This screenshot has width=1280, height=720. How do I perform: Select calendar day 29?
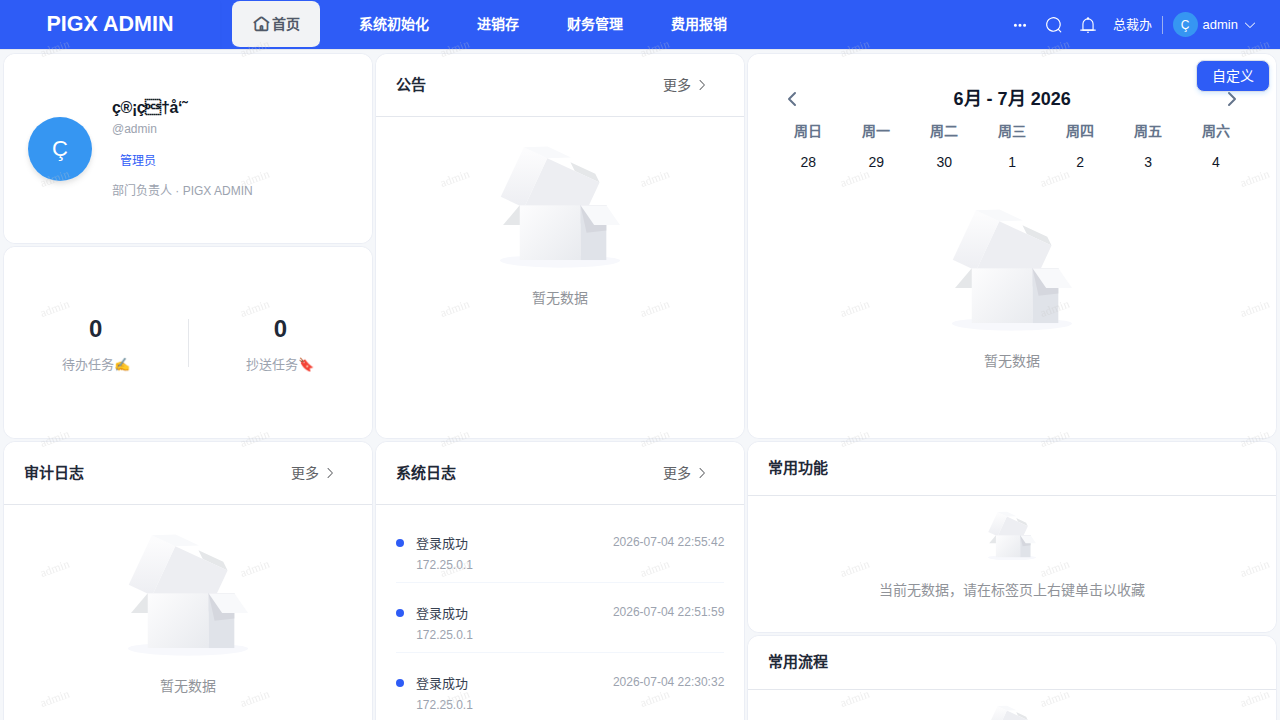(x=876, y=162)
